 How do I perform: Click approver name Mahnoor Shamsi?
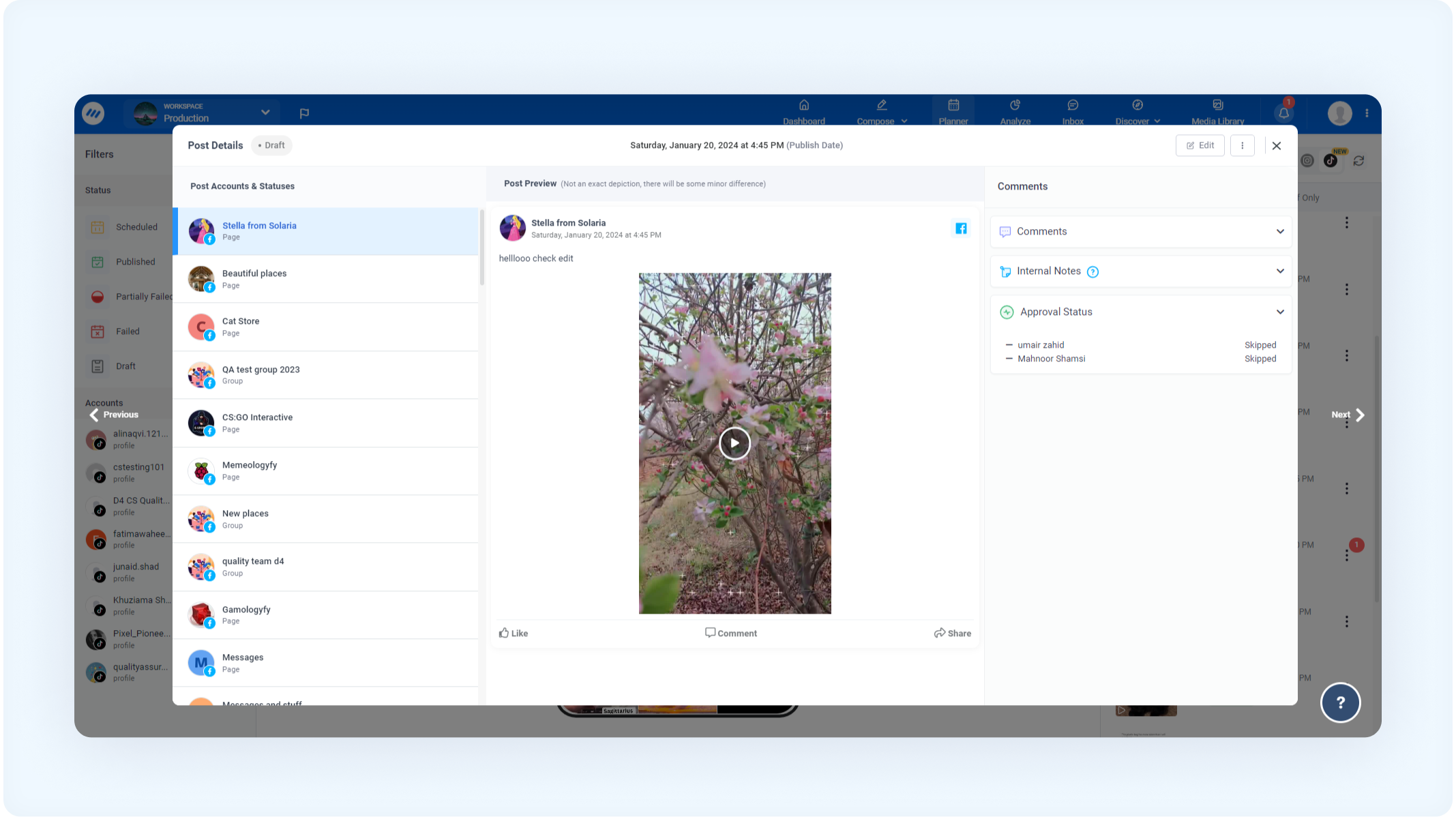pos(1051,359)
